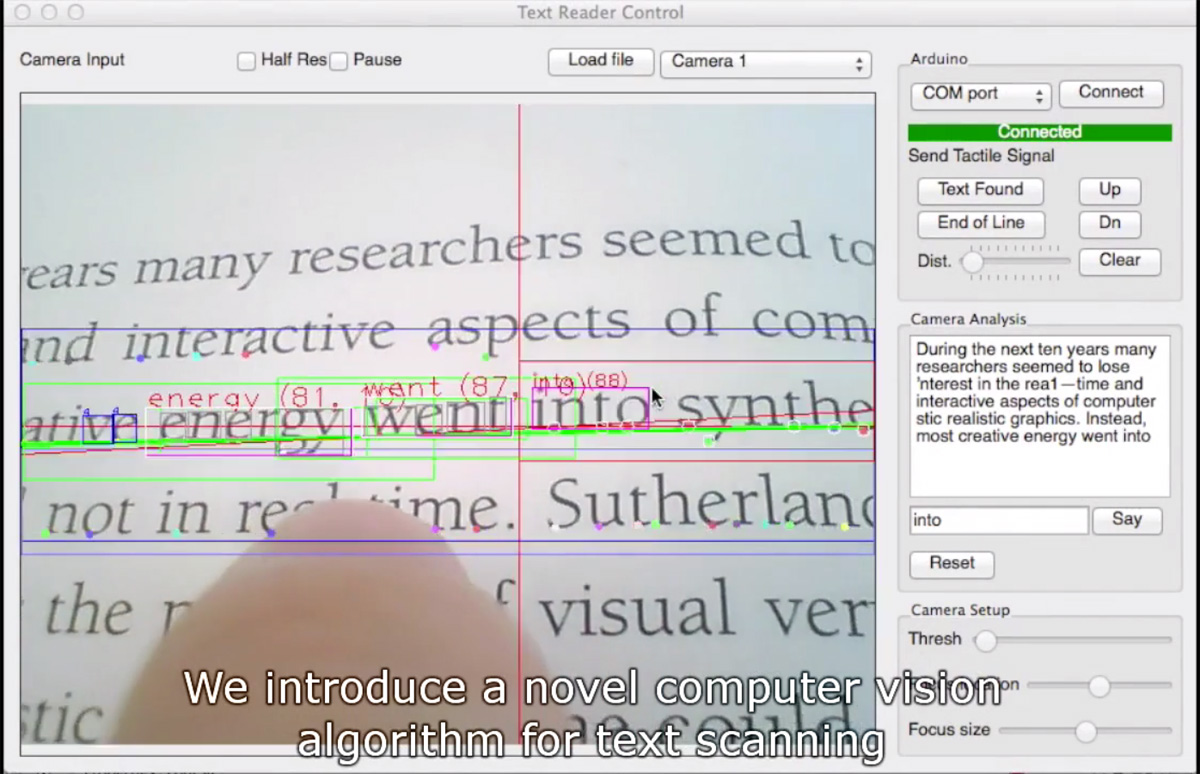Viewport: 1200px width, 774px height.
Task: Click the Up tactile button
Action: [x=1109, y=190]
